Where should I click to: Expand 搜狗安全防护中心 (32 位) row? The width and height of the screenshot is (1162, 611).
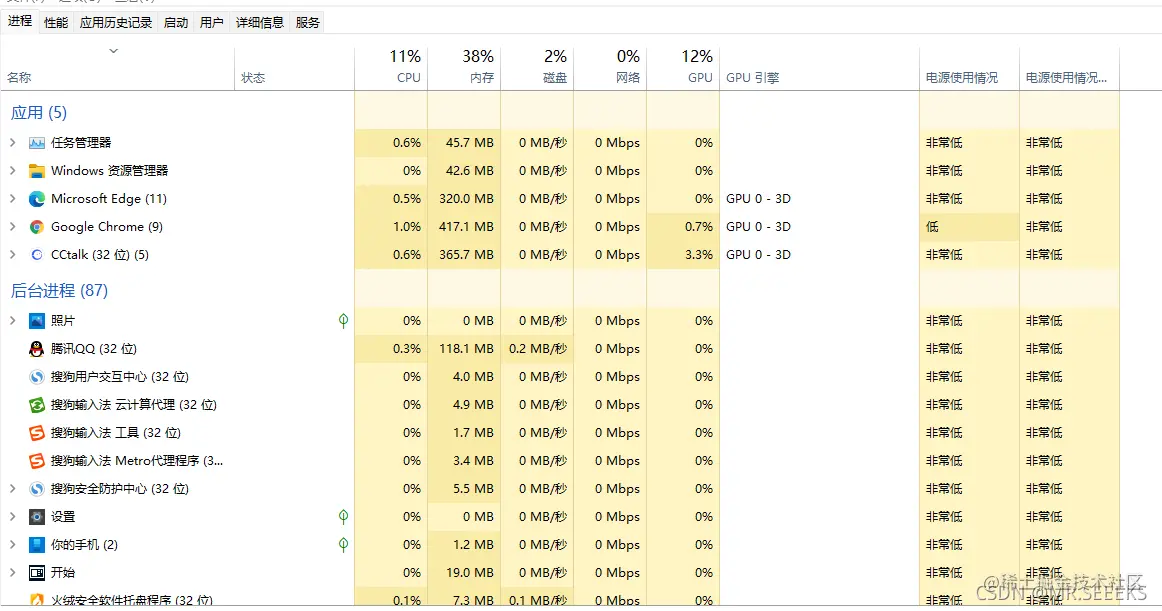(13, 489)
